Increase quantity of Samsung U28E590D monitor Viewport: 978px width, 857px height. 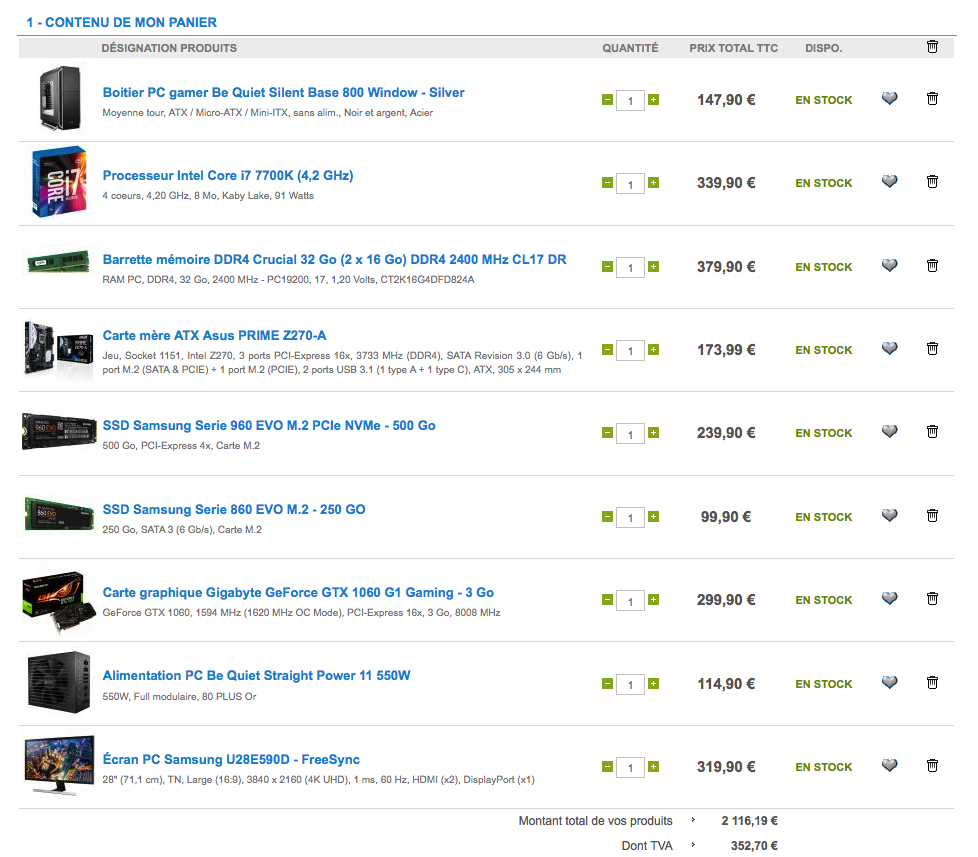pos(653,767)
